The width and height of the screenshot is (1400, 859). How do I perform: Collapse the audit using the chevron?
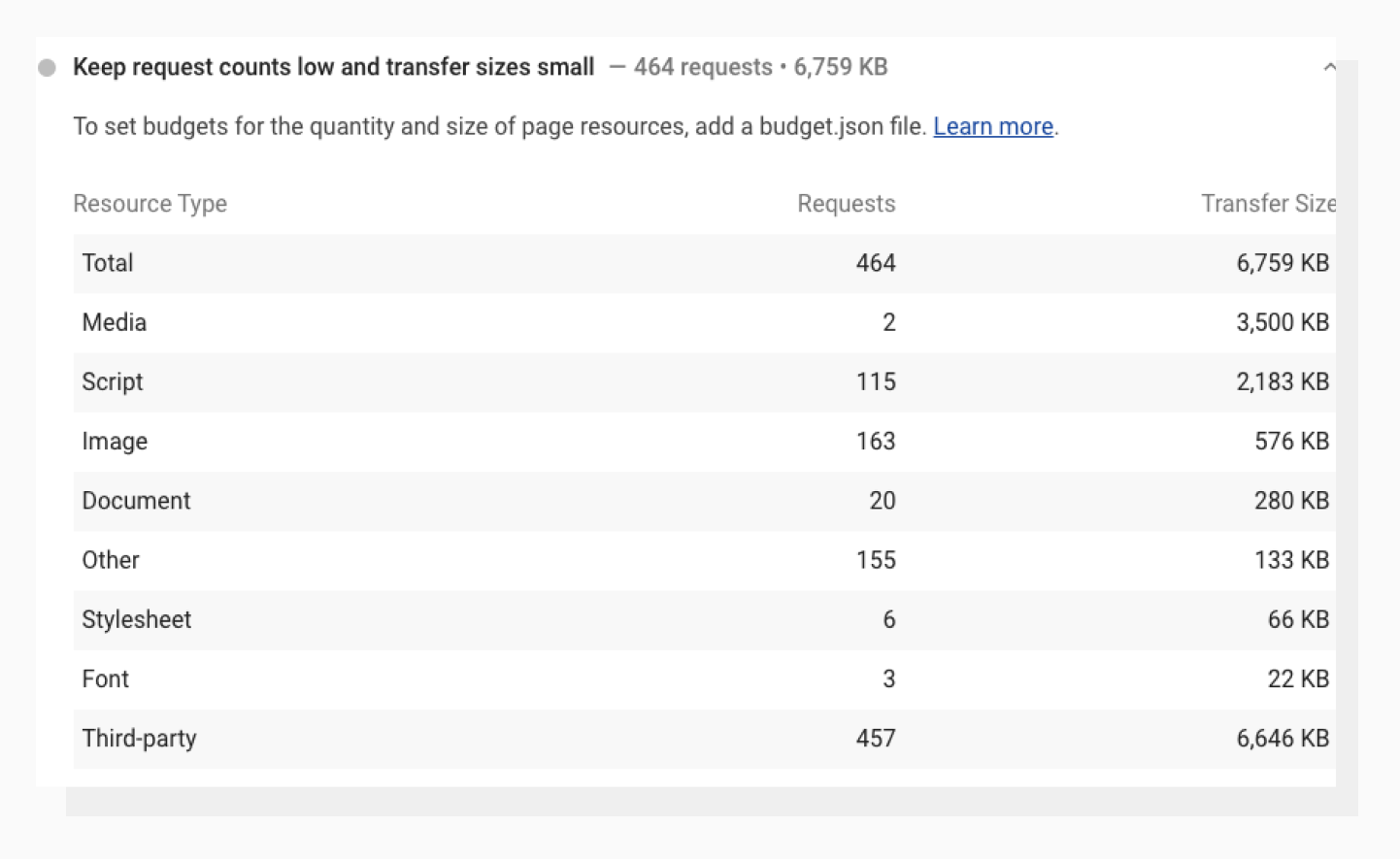(x=1330, y=67)
